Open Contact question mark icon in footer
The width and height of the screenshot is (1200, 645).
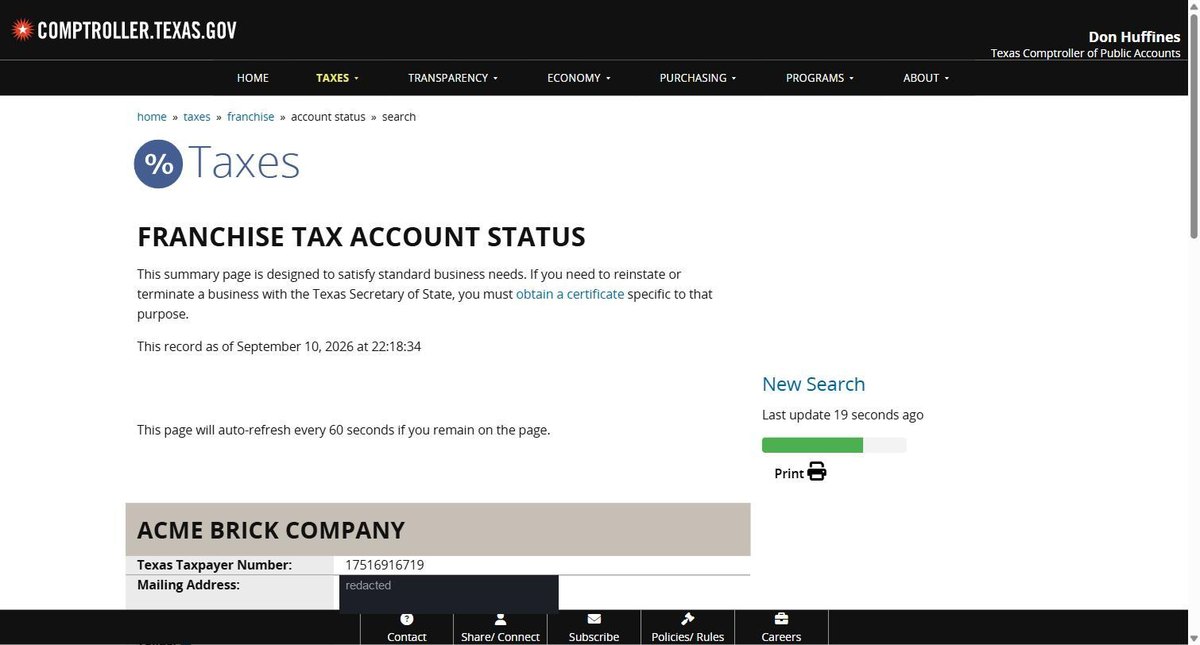click(x=407, y=619)
